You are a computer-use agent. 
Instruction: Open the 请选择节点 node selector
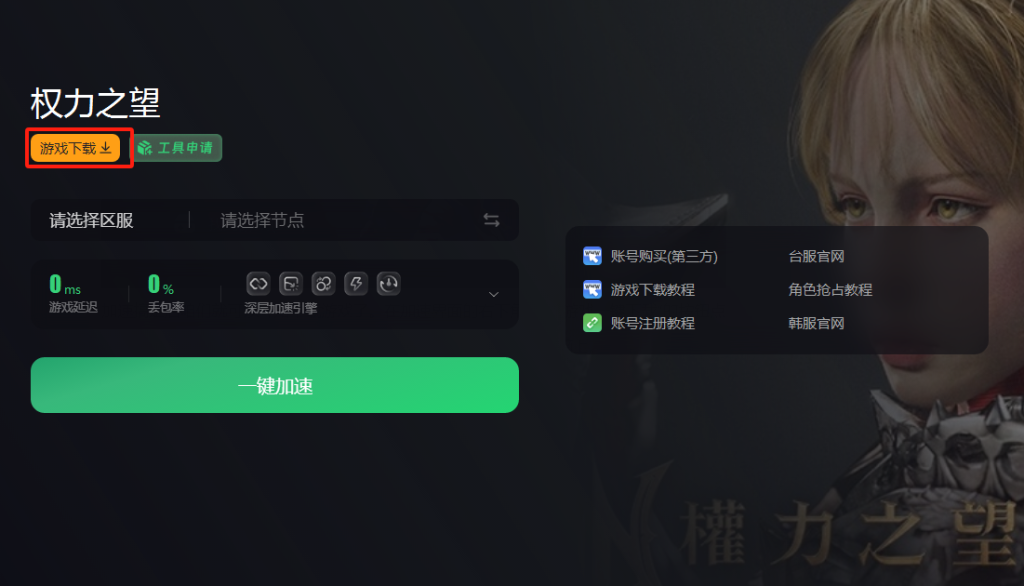point(263,220)
